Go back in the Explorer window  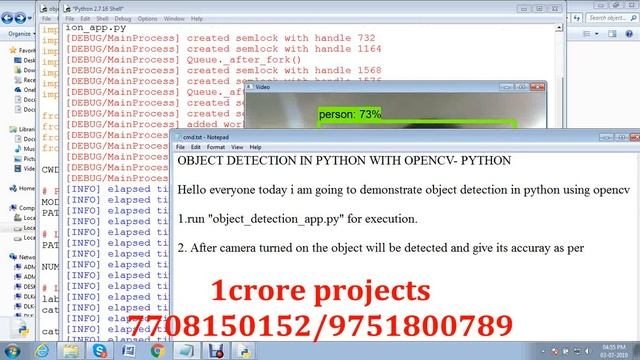[7, 18]
